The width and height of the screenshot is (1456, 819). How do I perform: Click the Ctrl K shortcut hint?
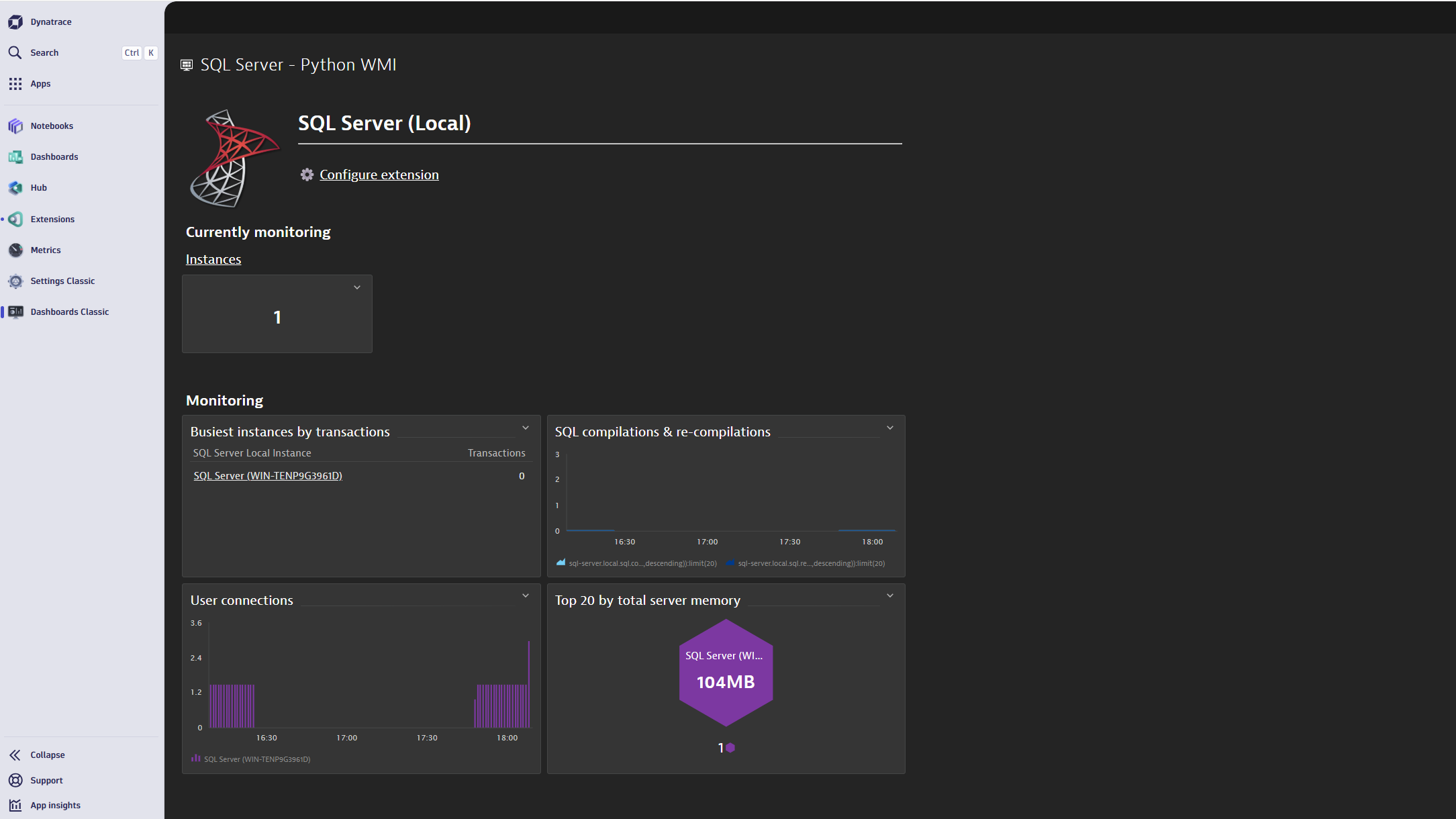(x=140, y=53)
